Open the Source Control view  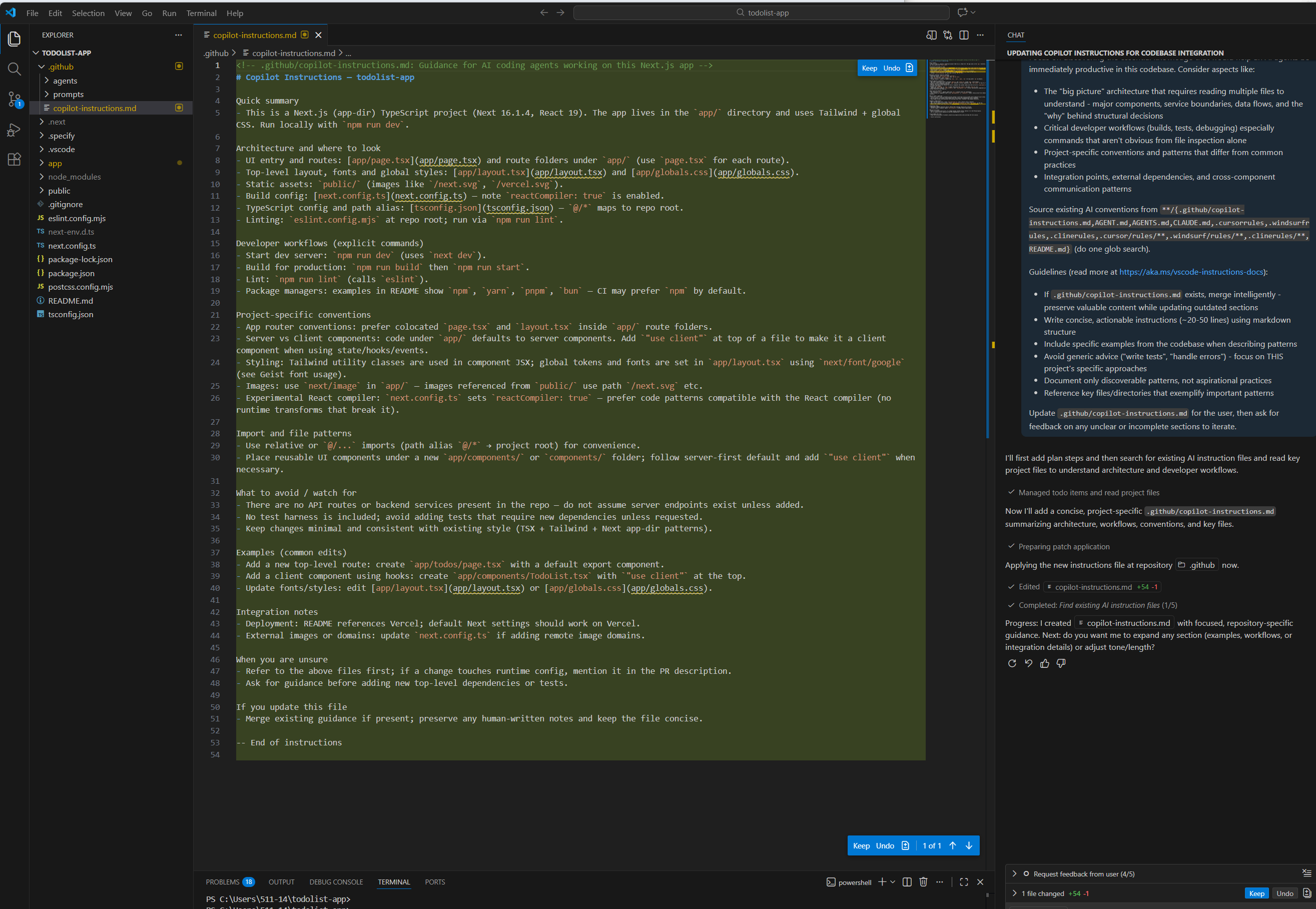(x=14, y=99)
